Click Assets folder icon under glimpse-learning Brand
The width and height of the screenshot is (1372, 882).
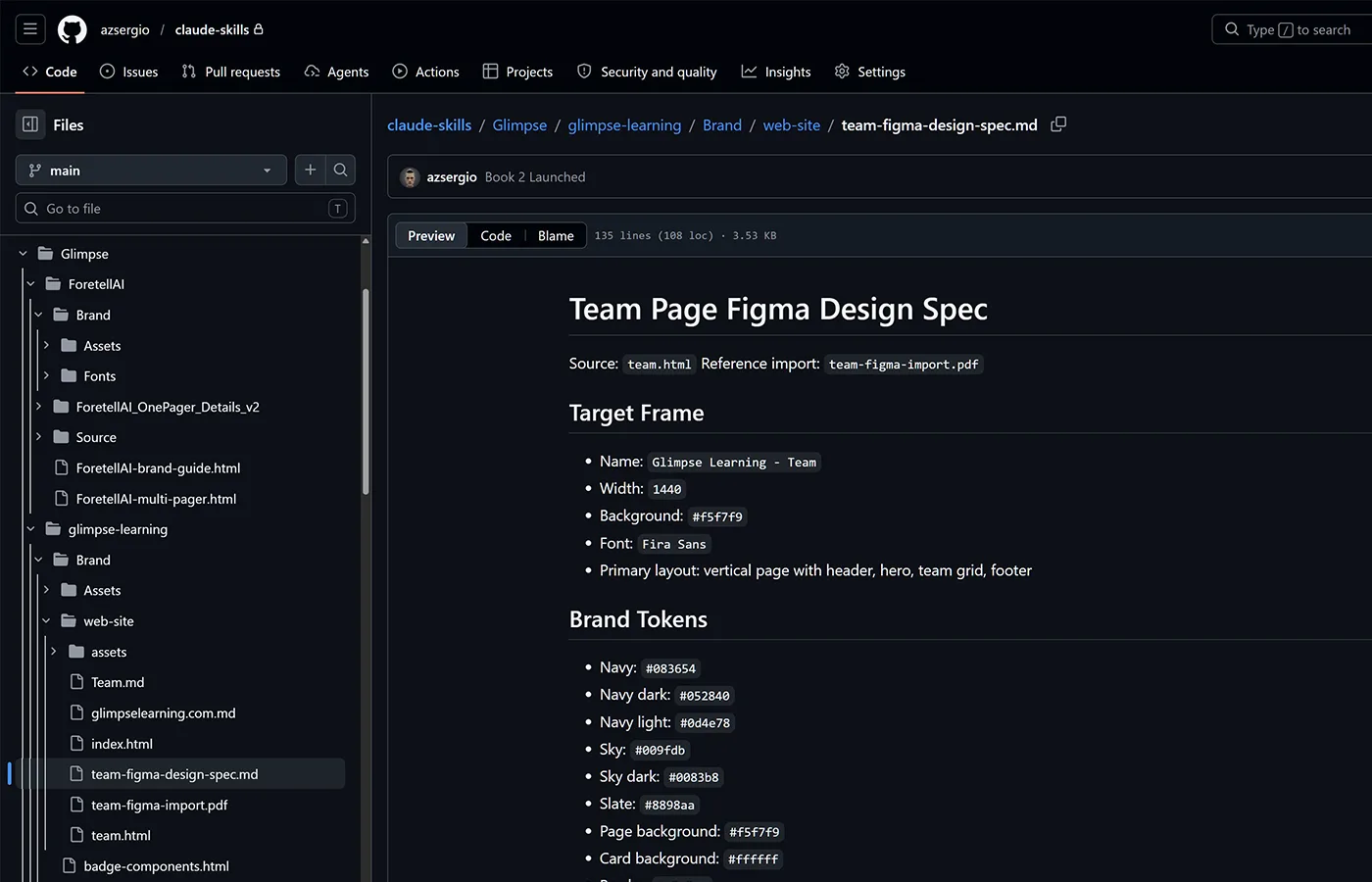[x=69, y=591]
